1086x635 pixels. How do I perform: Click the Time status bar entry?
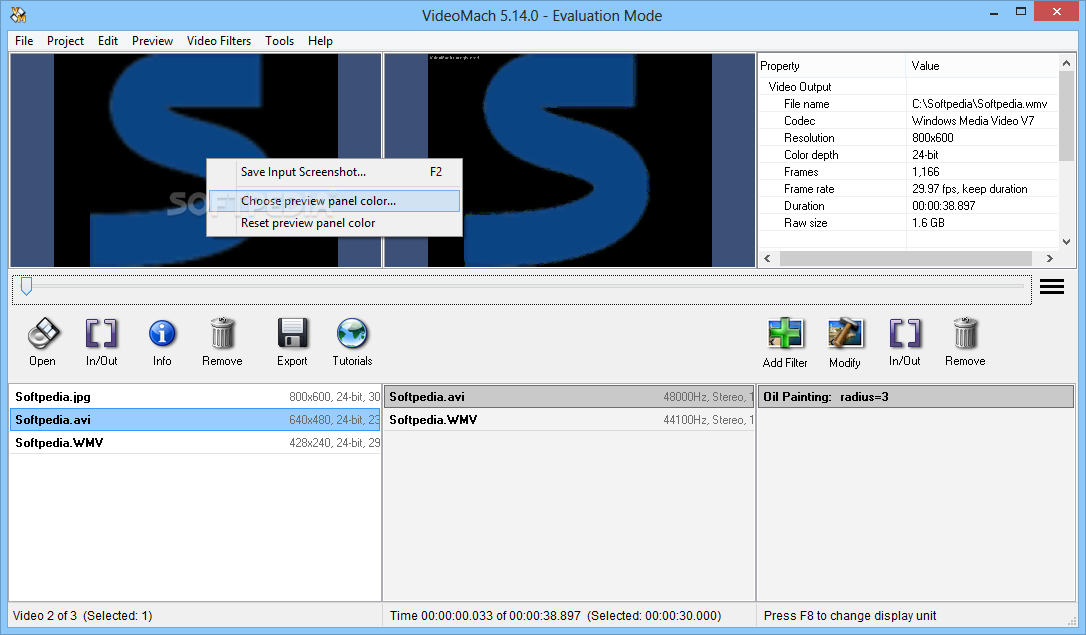coord(555,616)
